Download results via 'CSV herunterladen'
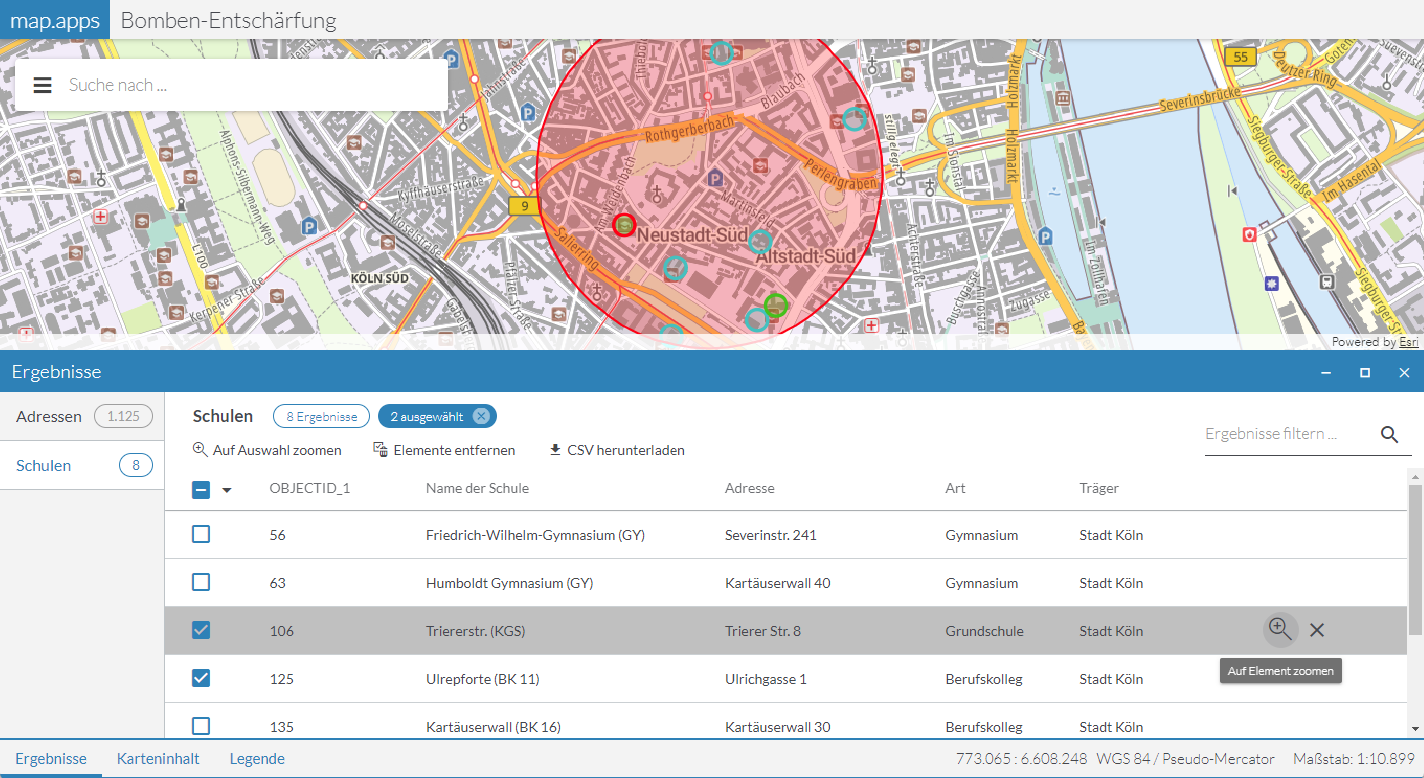 coord(617,450)
